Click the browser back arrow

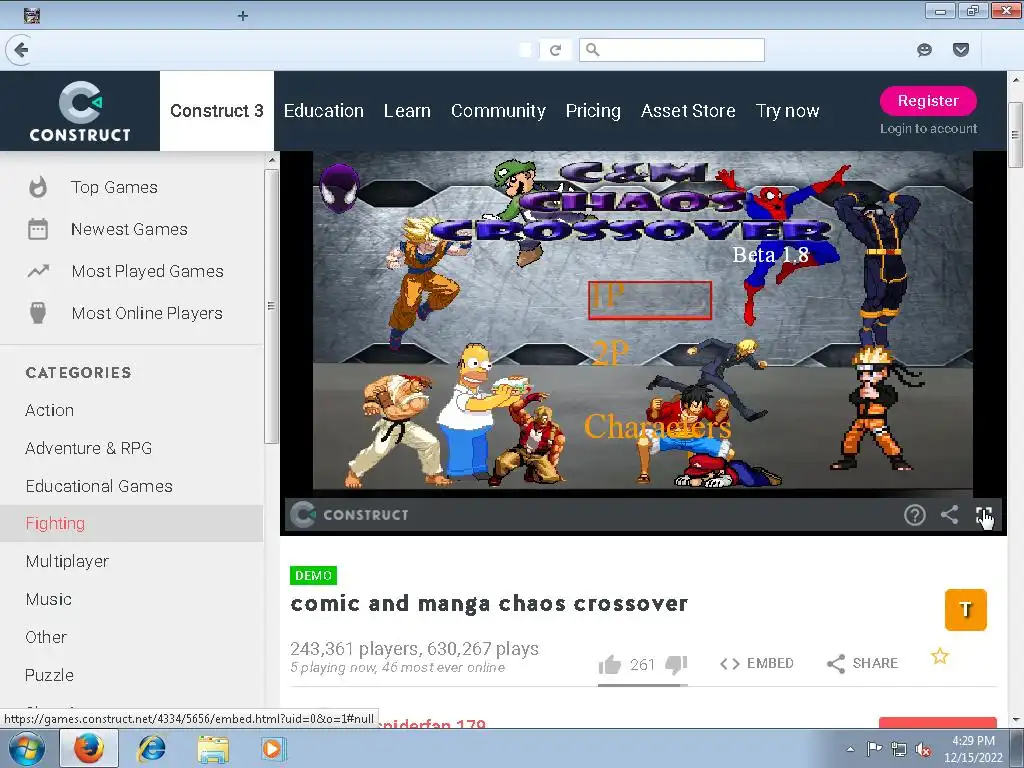pos(21,50)
